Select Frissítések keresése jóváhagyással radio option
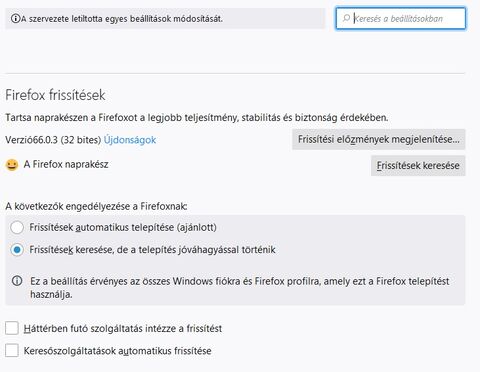This screenshot has width=480, height=372. click(17, 250)
